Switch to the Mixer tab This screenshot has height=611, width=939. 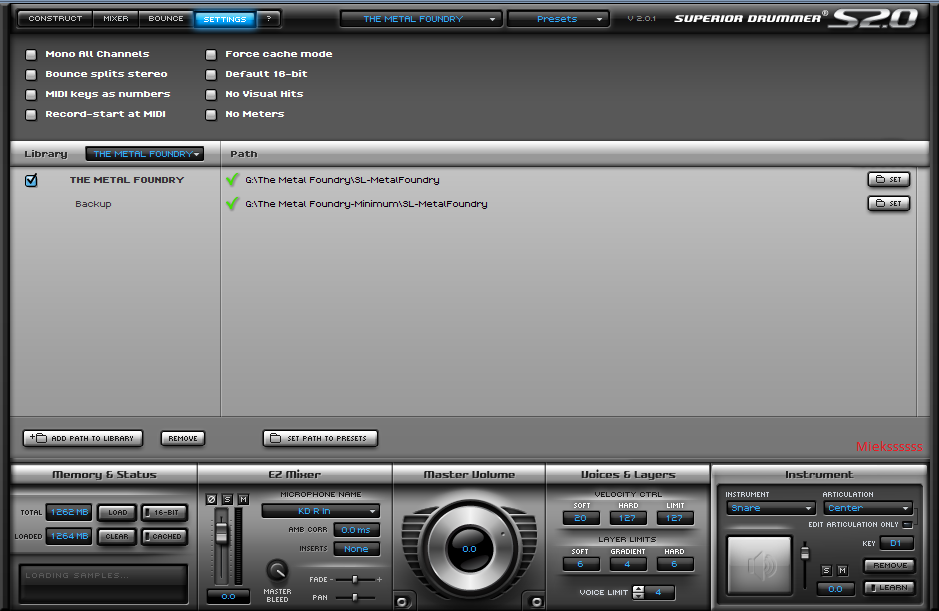116,19
